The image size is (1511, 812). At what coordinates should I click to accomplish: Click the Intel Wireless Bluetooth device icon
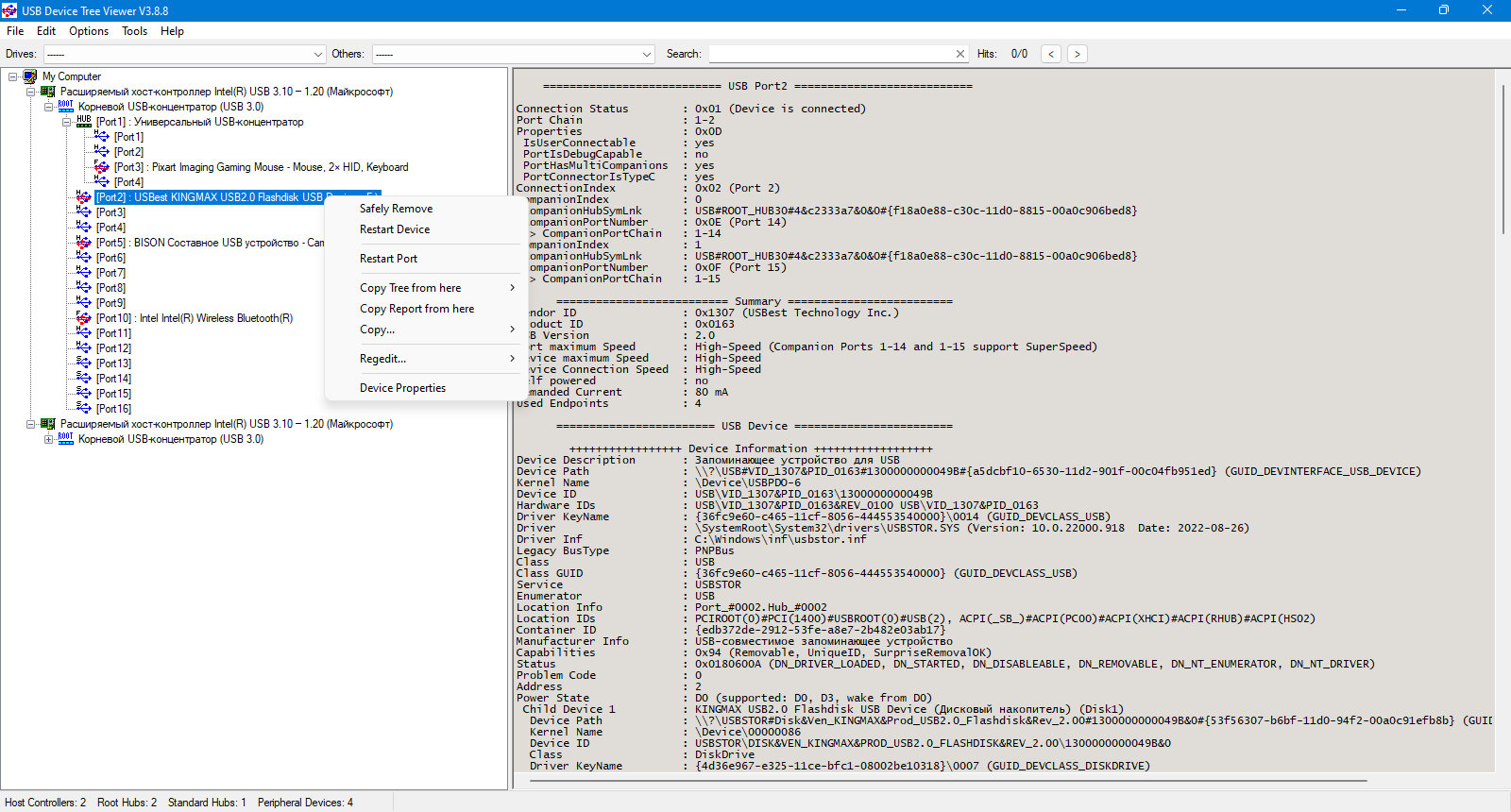84,318
